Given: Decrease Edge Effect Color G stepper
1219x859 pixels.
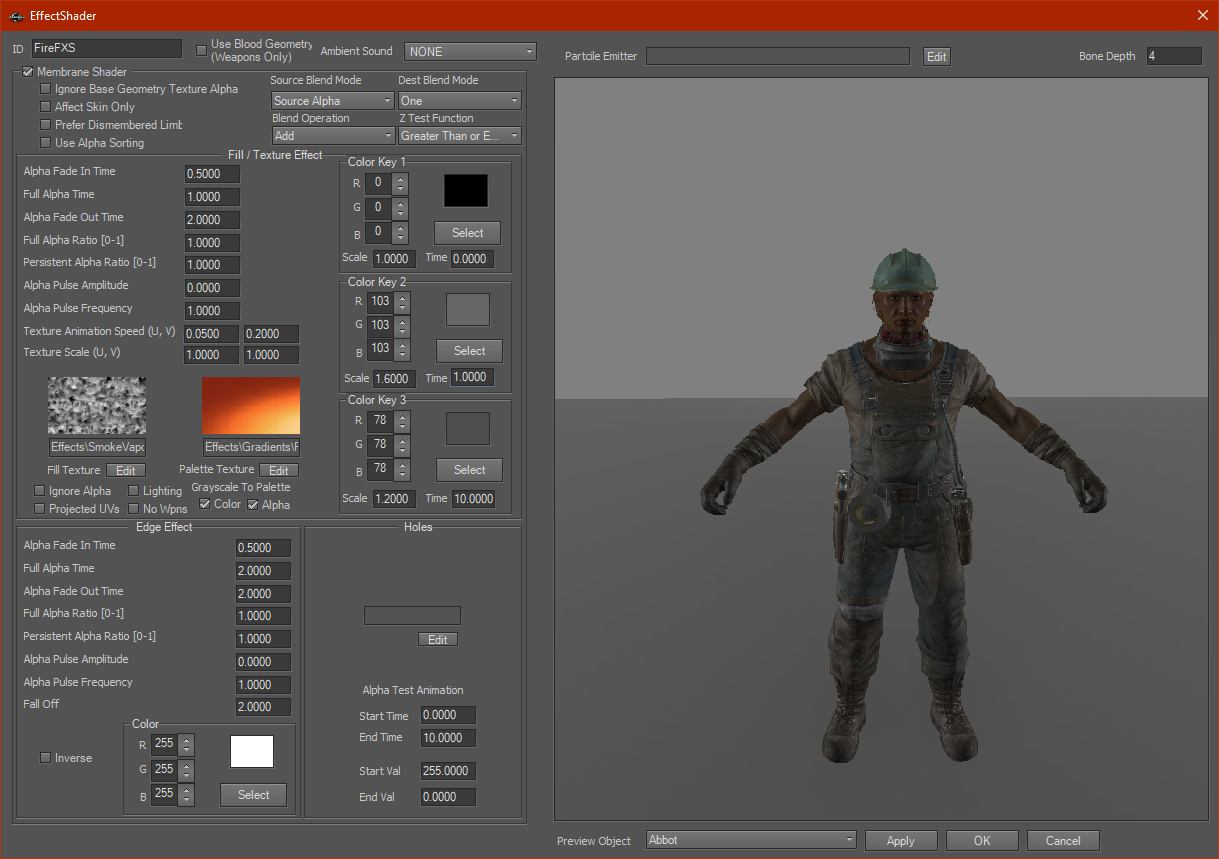Looking at the screenshot, I should pos(186,775).
